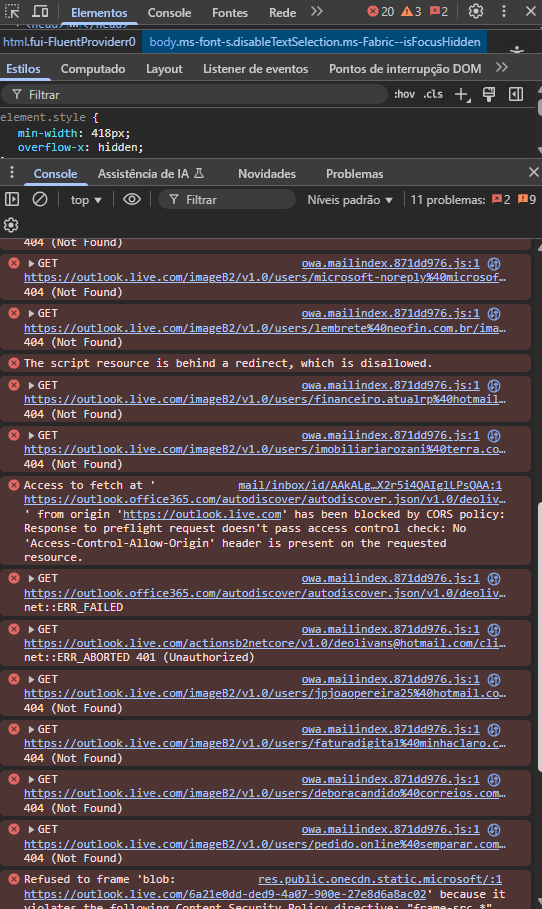Click error icon on script redirect message

(14, 363)
